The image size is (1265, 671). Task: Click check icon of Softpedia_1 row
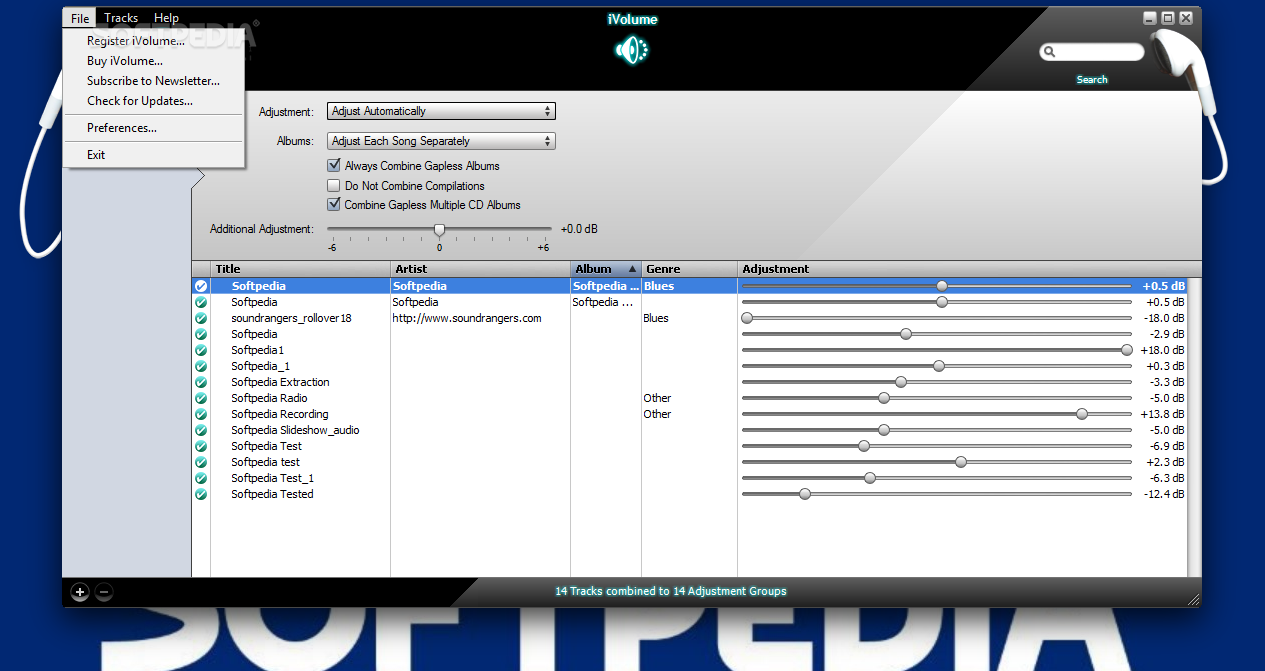click(x=201, y=366)
